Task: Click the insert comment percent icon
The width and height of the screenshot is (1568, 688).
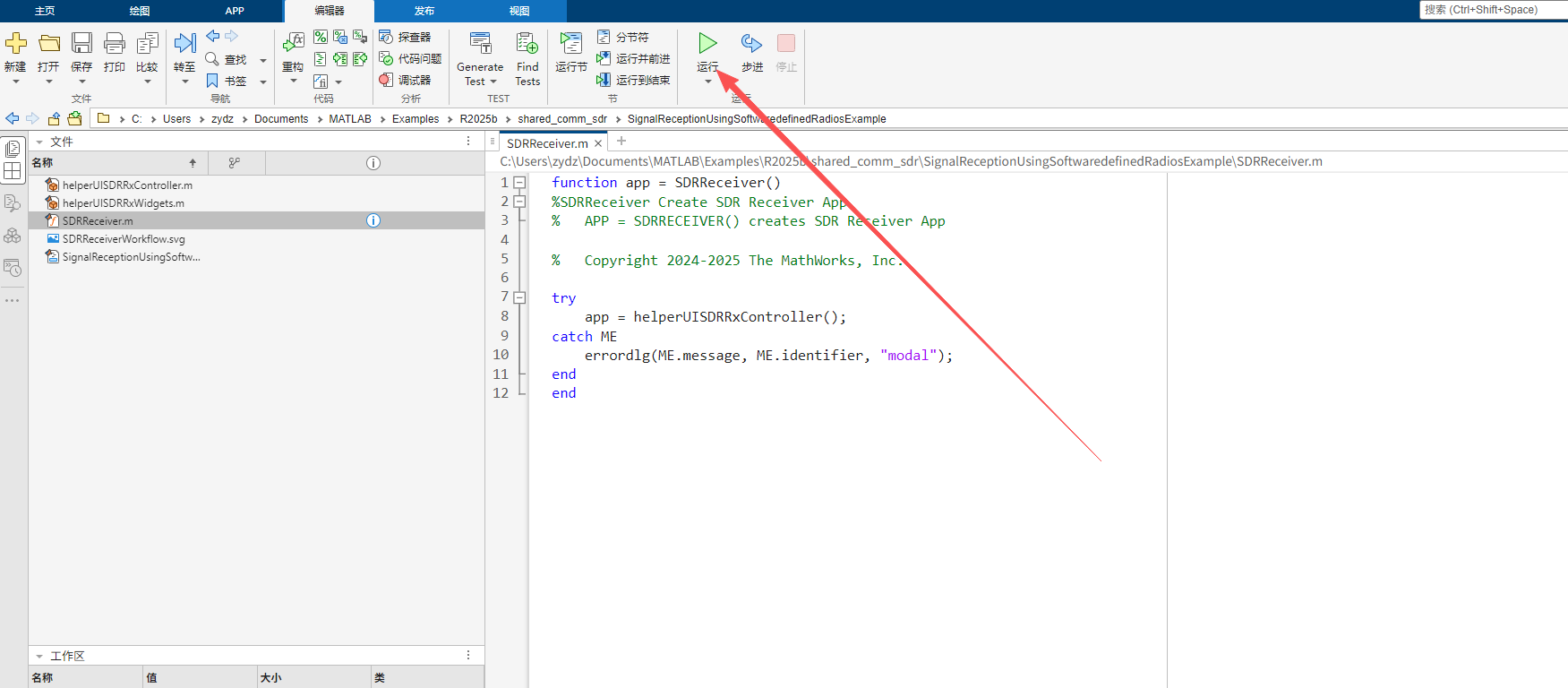Action: [320, 37]
